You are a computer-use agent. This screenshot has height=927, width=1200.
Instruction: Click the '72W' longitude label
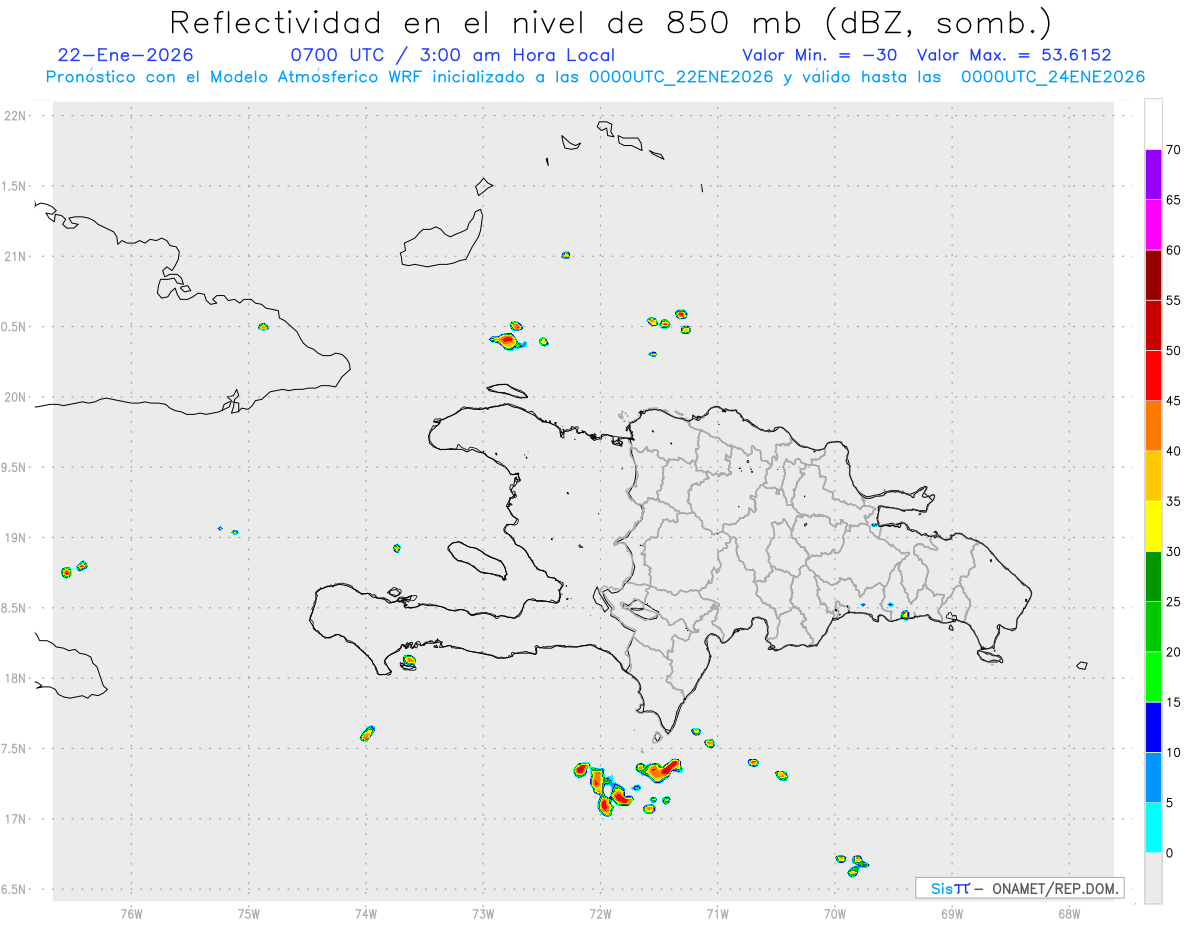coord(600,913)
